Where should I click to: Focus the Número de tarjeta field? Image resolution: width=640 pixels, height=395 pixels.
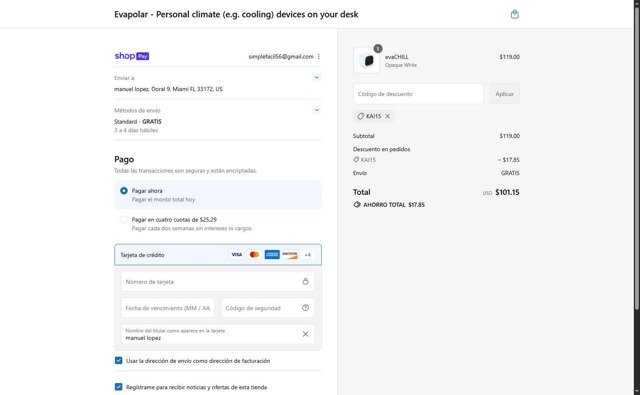pos(218,282)
